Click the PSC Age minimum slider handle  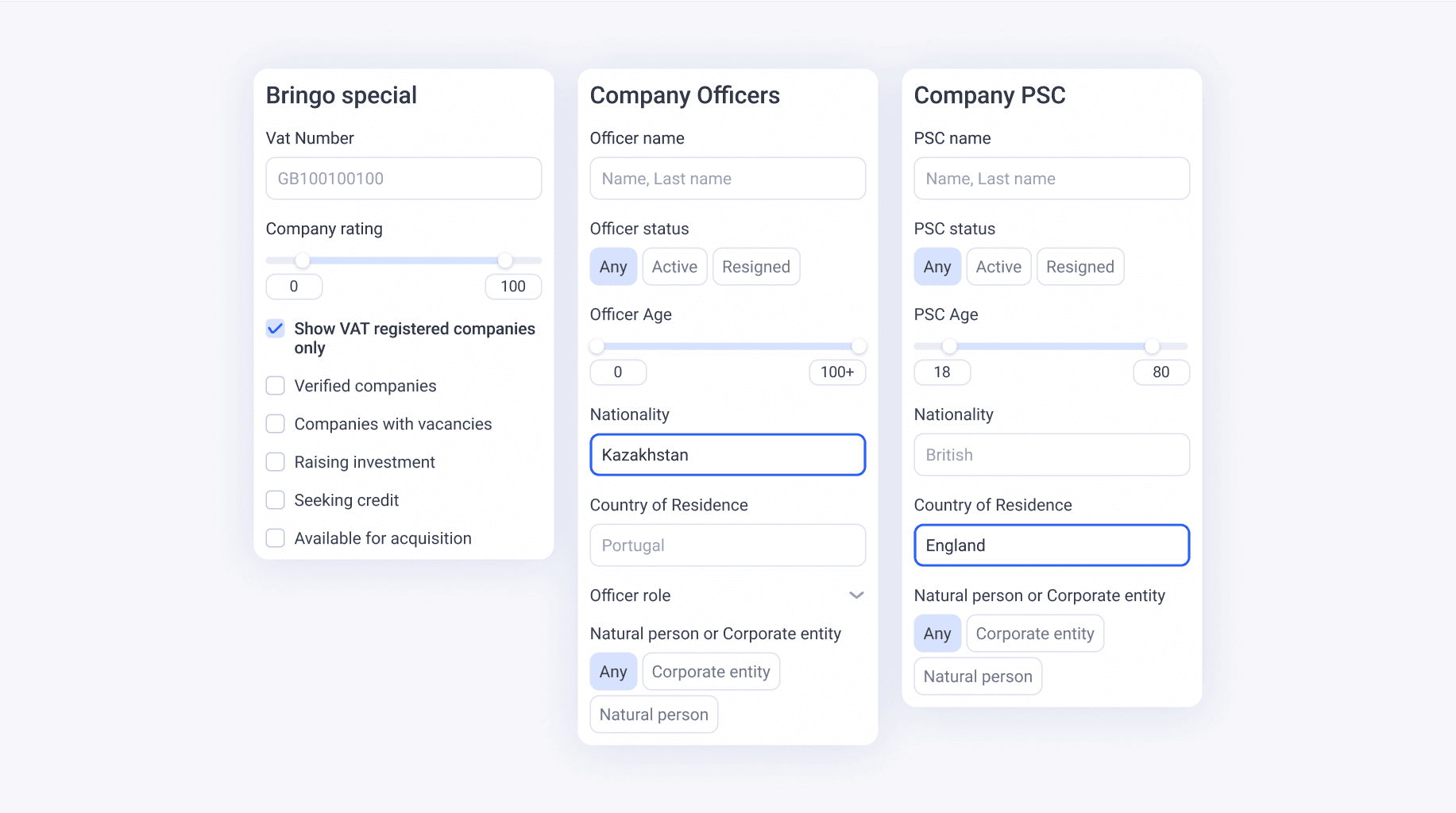[949, 346]
